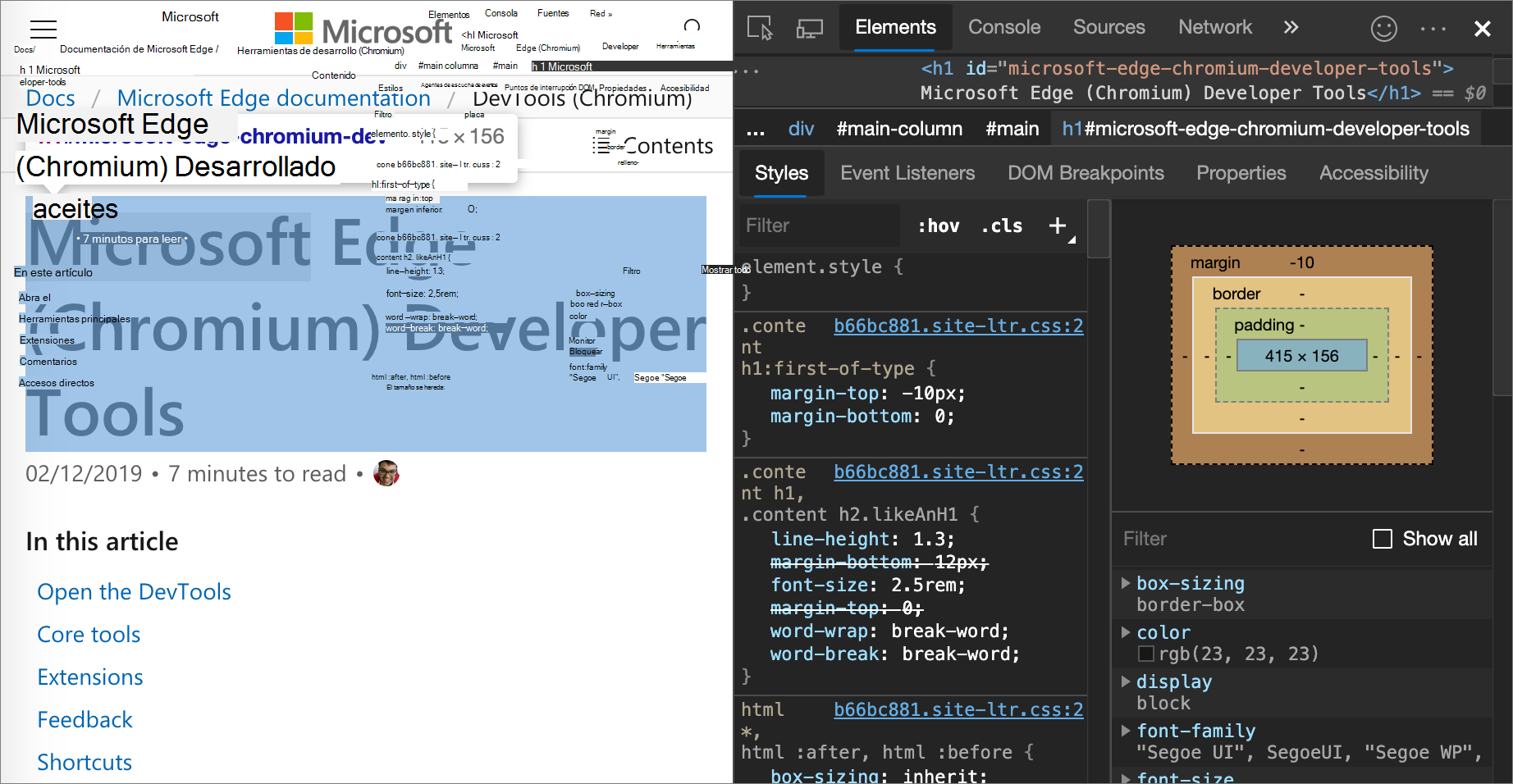
Task: Open the Event Listeners tab
Action: tap(907, 173)
